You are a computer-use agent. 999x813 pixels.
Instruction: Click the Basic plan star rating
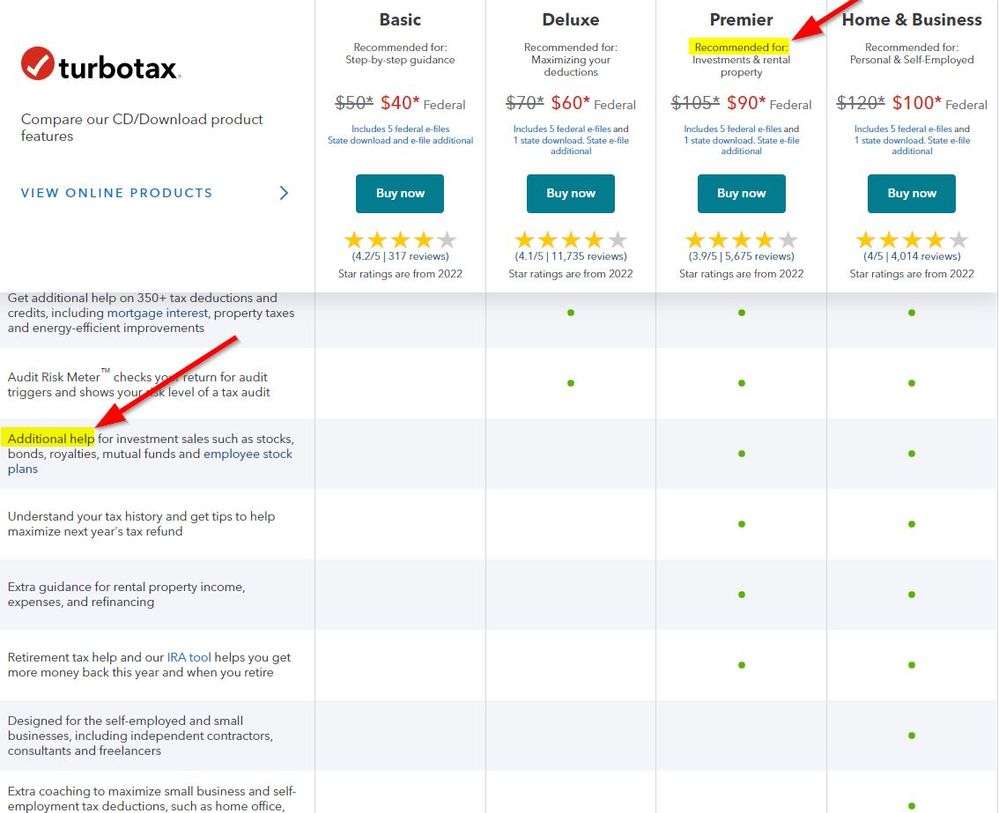(400, 240)
